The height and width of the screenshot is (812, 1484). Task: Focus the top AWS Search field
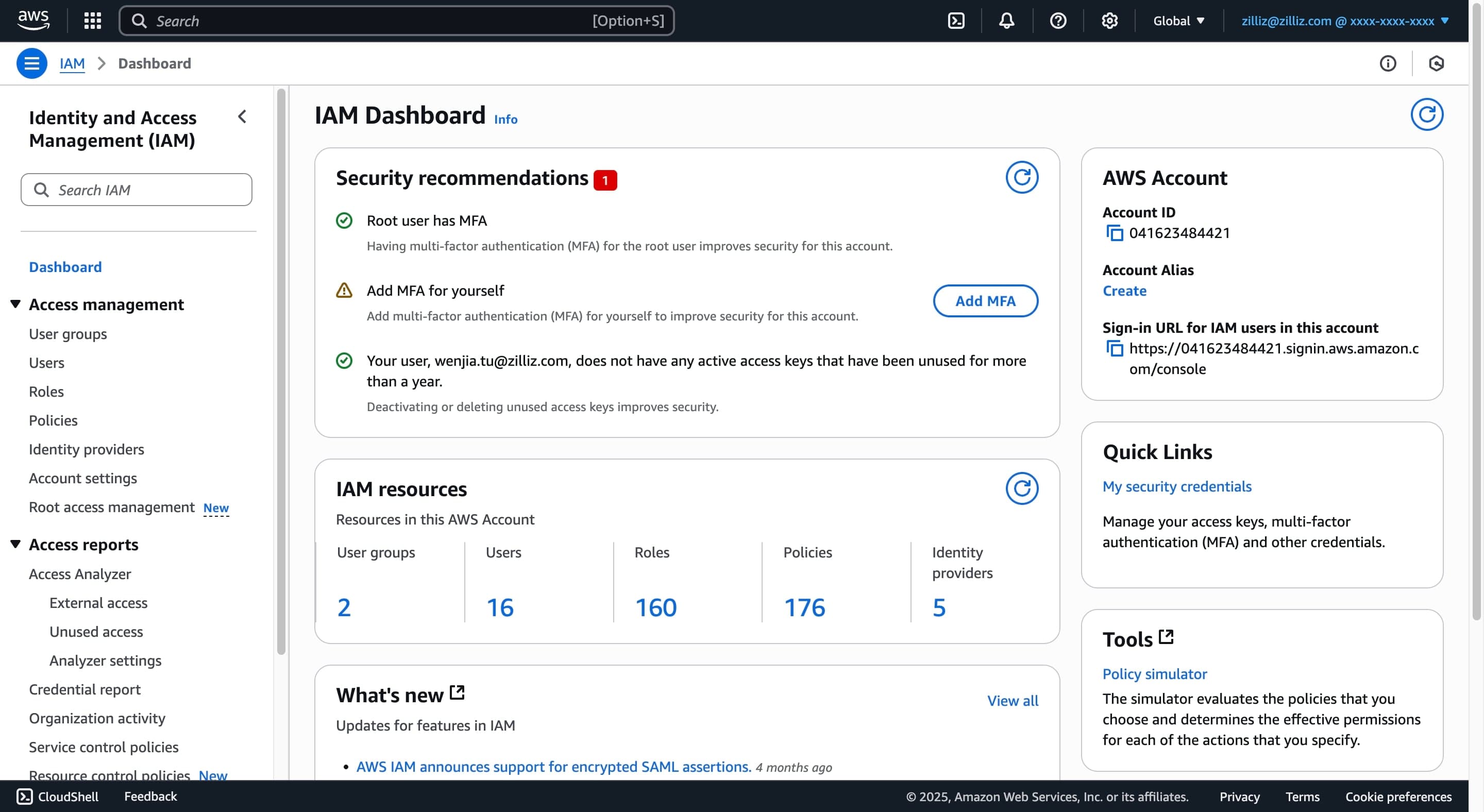click(x=396, y=21)
